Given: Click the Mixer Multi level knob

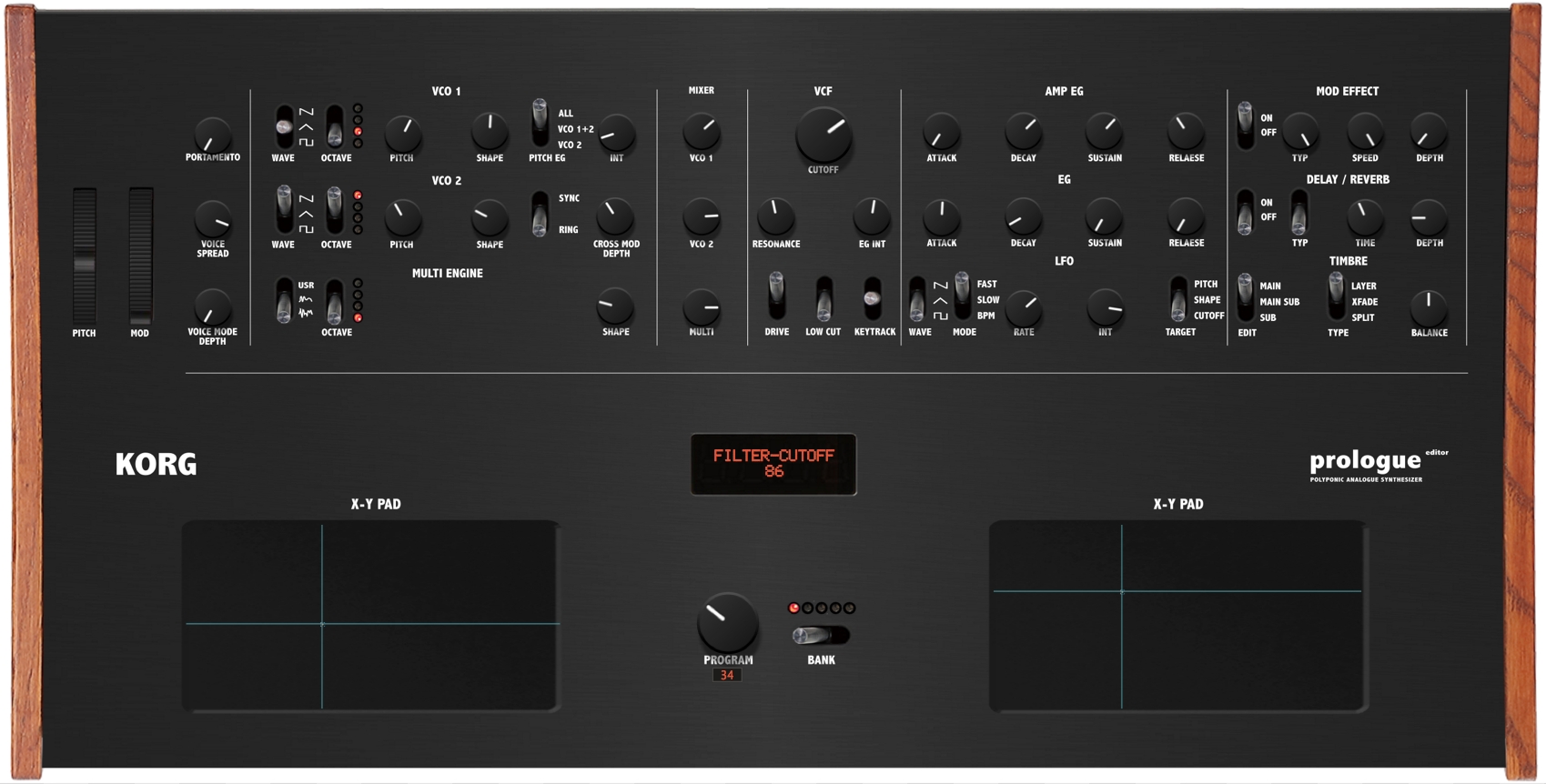Looking at the screenshot, I should click(x=701, y=307).
